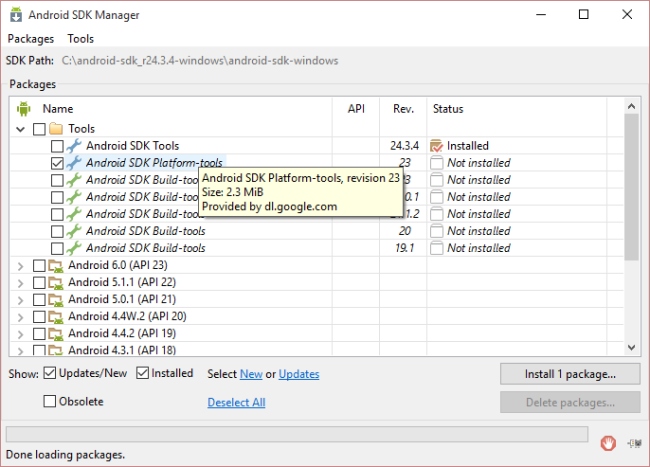
Task: Click the Not installed icon for Build-tools rev 20
Action: coord(437,231)
